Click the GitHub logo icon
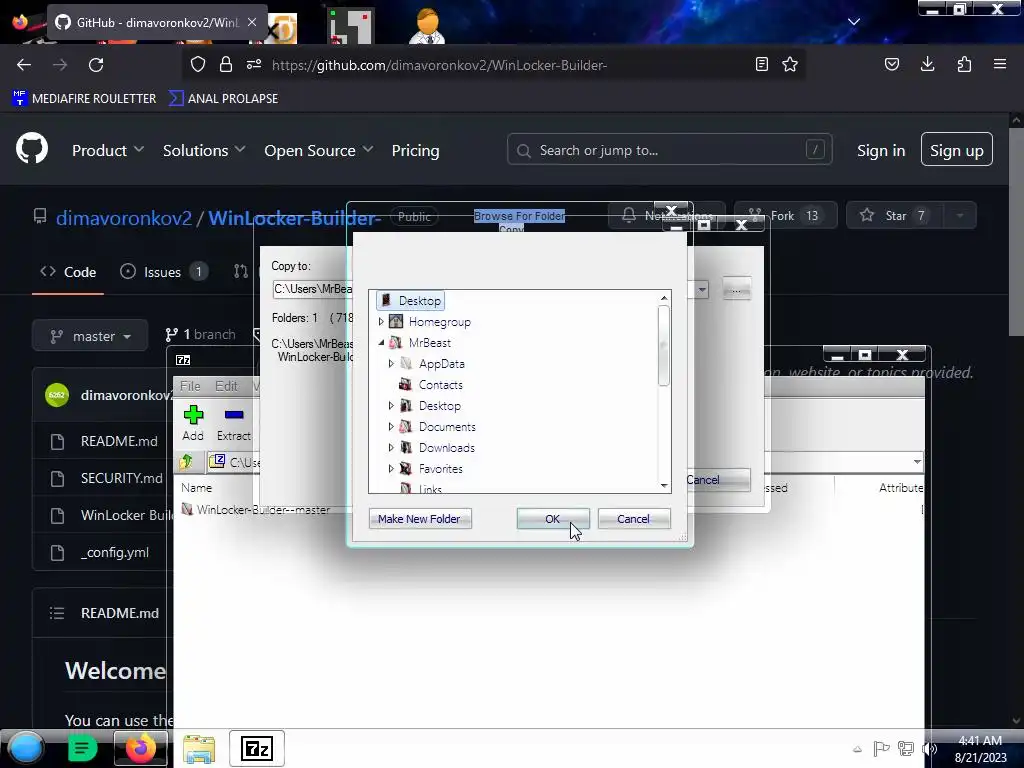The height and width of the screenshot is (768, 1024). 31,149
